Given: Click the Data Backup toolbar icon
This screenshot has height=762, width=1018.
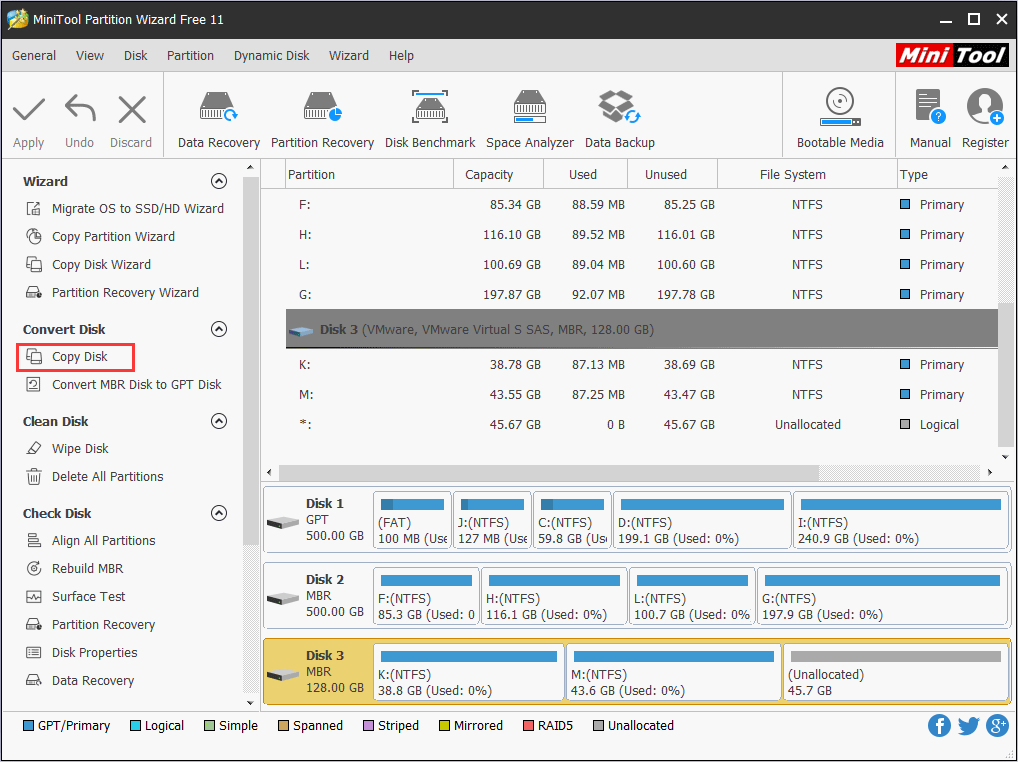Looking at the screenshot, I should [x=619, y=115].
